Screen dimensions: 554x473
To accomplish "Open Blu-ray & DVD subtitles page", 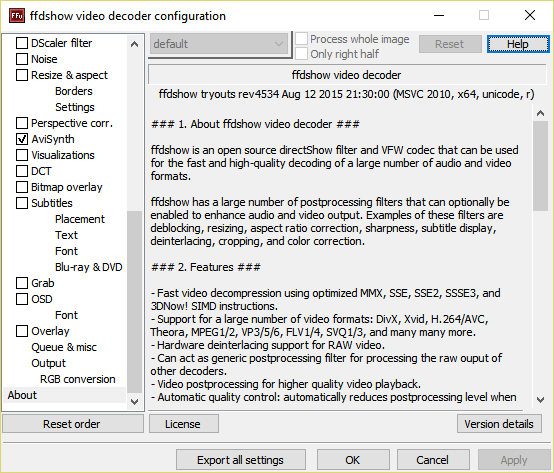I will [x=88, y=267].
